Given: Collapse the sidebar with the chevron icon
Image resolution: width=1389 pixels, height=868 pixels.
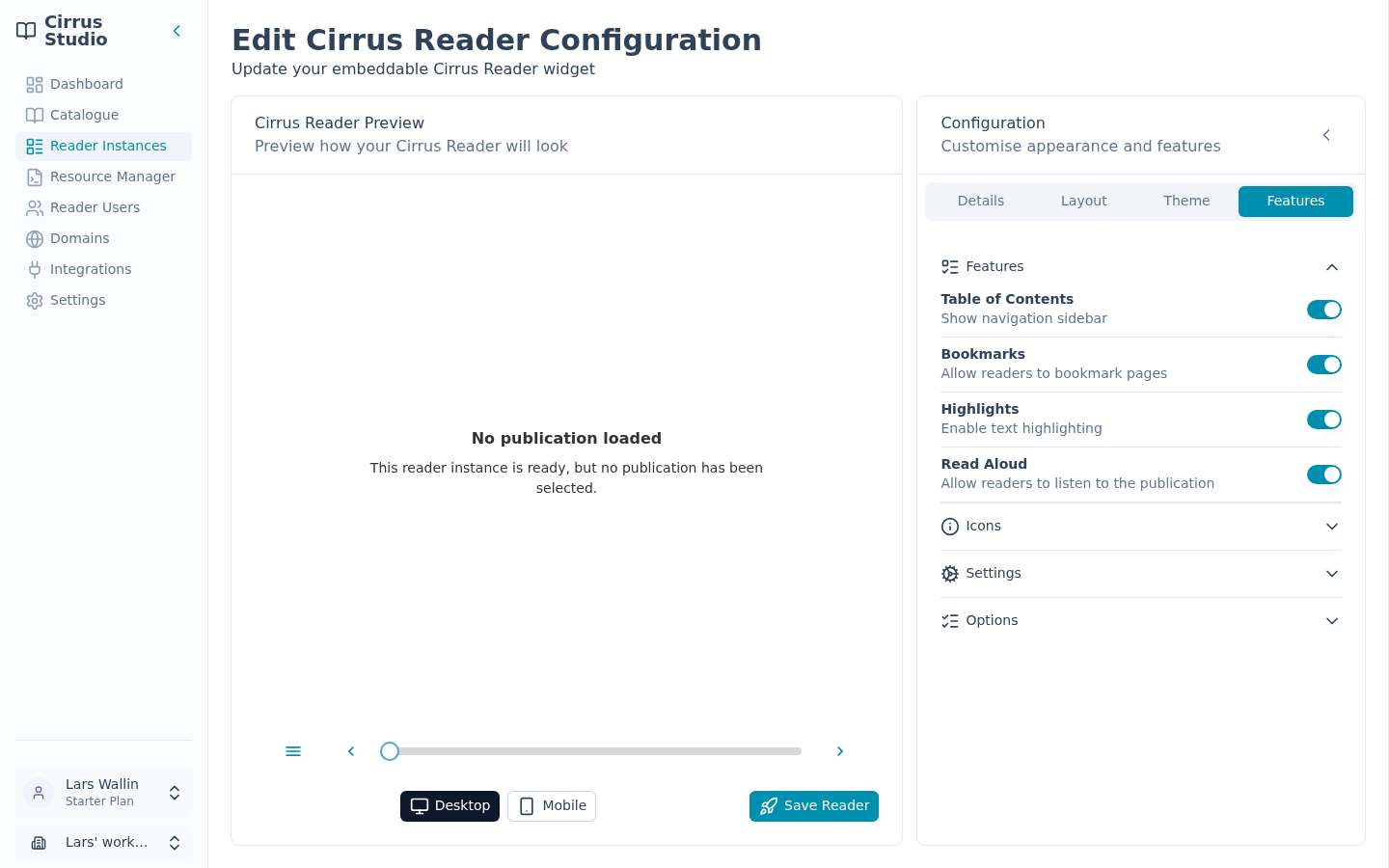Looking at the screenshot, I should click(x=177, y=31).
